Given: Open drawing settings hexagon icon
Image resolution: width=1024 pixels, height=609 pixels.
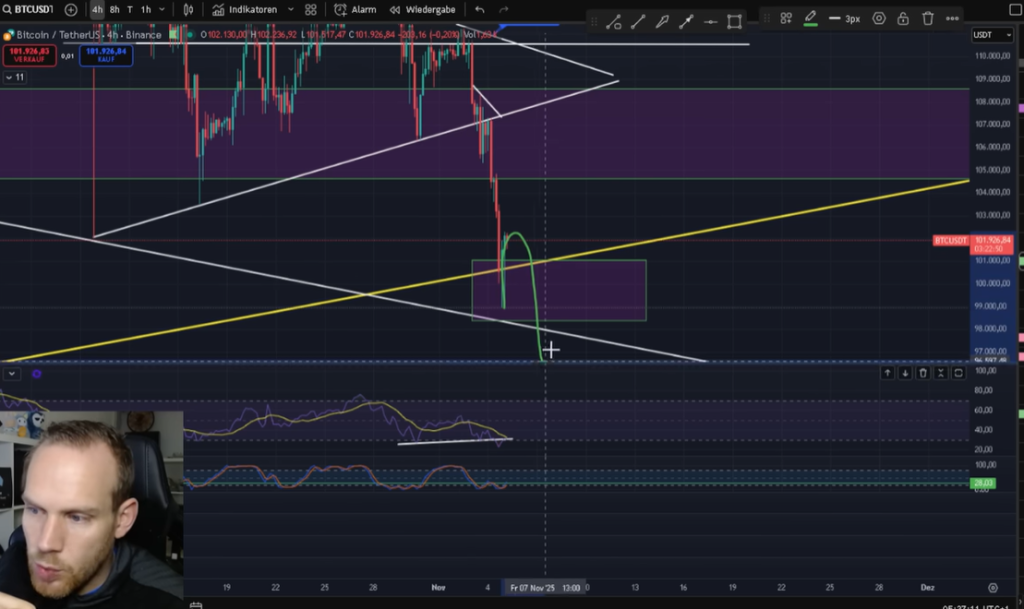Looking at the screenshot, I should tap(879, 19).
